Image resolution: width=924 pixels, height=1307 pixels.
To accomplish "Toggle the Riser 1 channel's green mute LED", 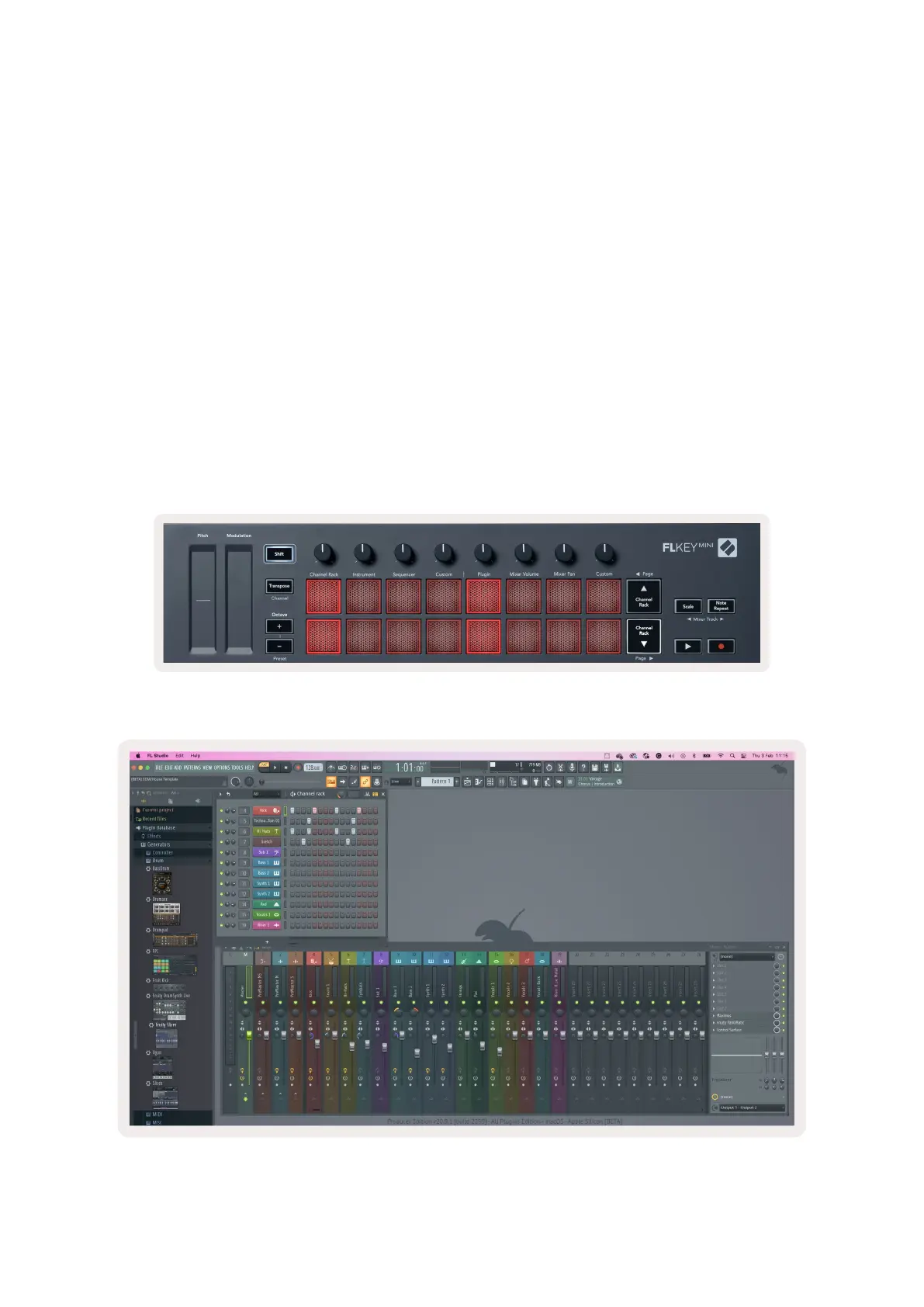I will point(221,925).
